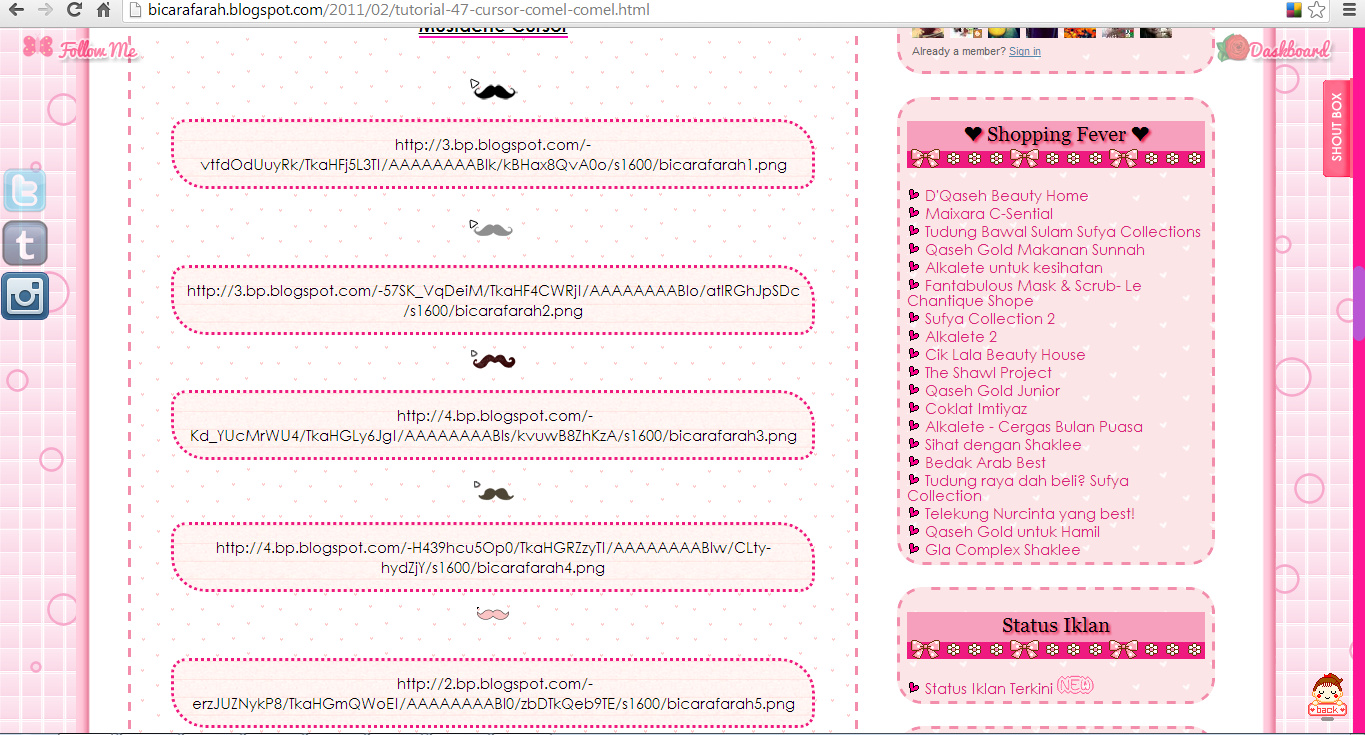Click the Instagram camera icon
This screenshot has width=1365, height=735.
pos(24,296)
